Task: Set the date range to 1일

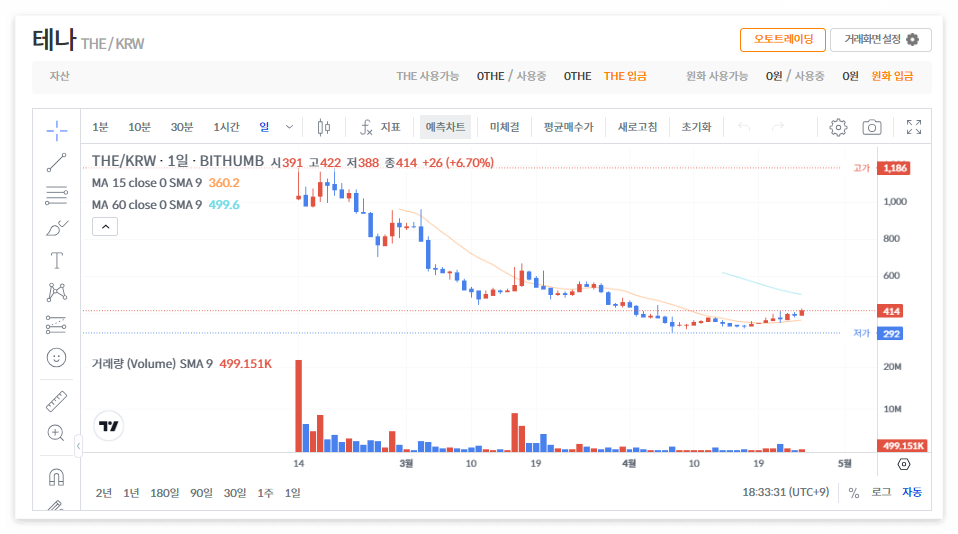Action: point(293,493)
